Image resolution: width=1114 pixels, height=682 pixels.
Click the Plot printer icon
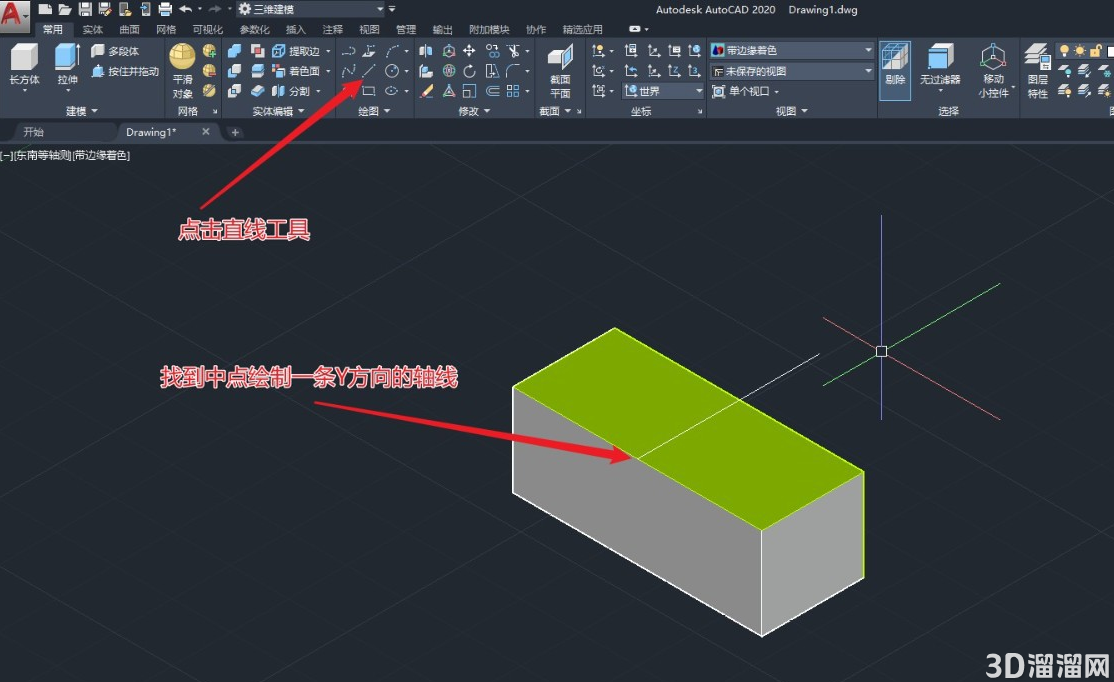pyautogui.click(x=165, y=9)
